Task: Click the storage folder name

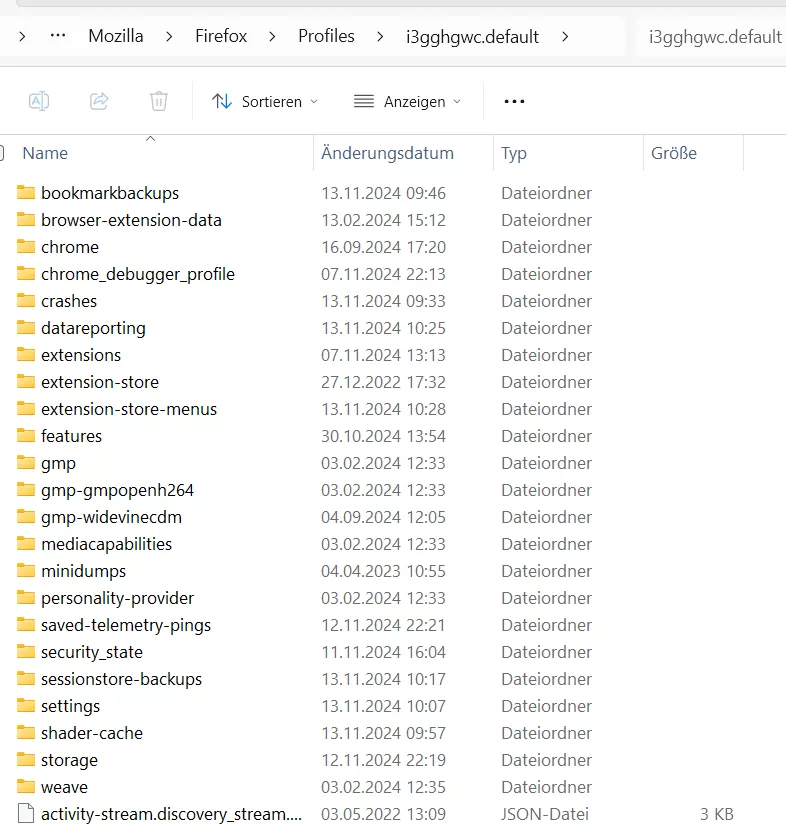Action: (70, 761)
